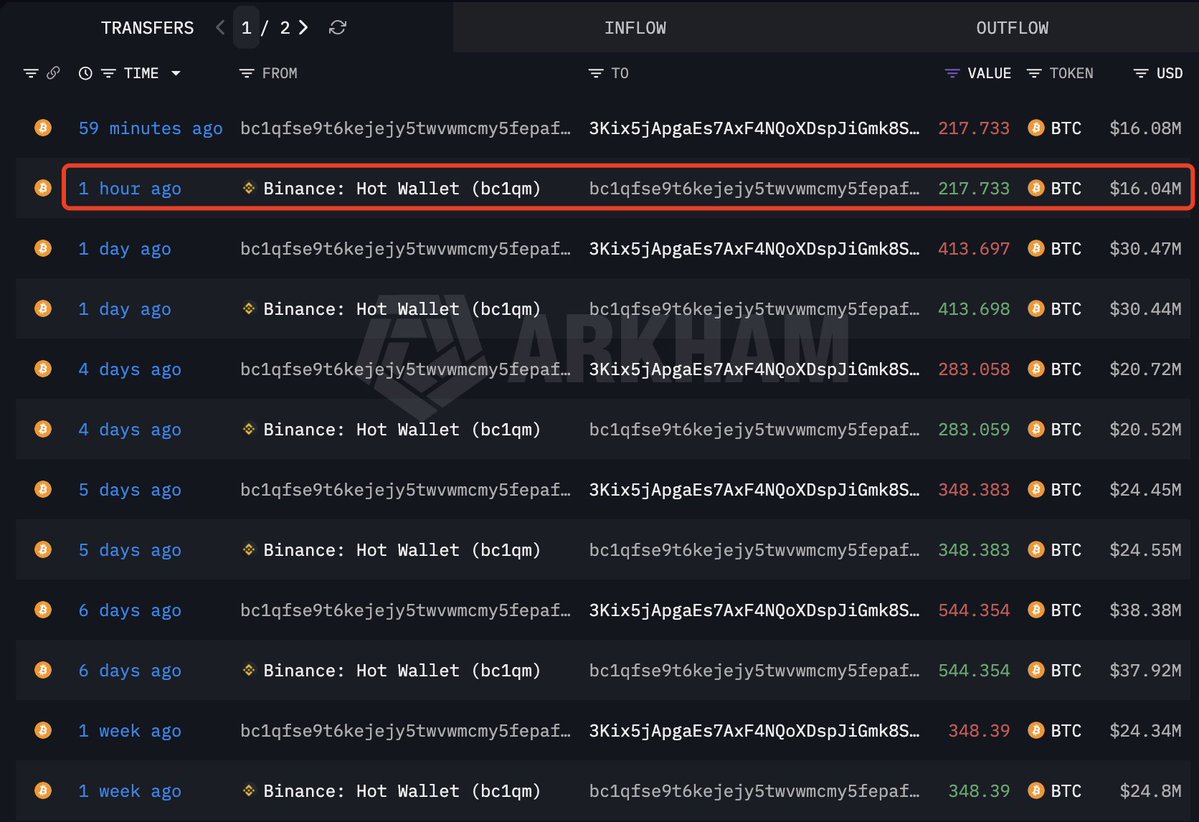Click the USD column header label
Viewport: 1199px width, 822px height.
click(1169, 73)
